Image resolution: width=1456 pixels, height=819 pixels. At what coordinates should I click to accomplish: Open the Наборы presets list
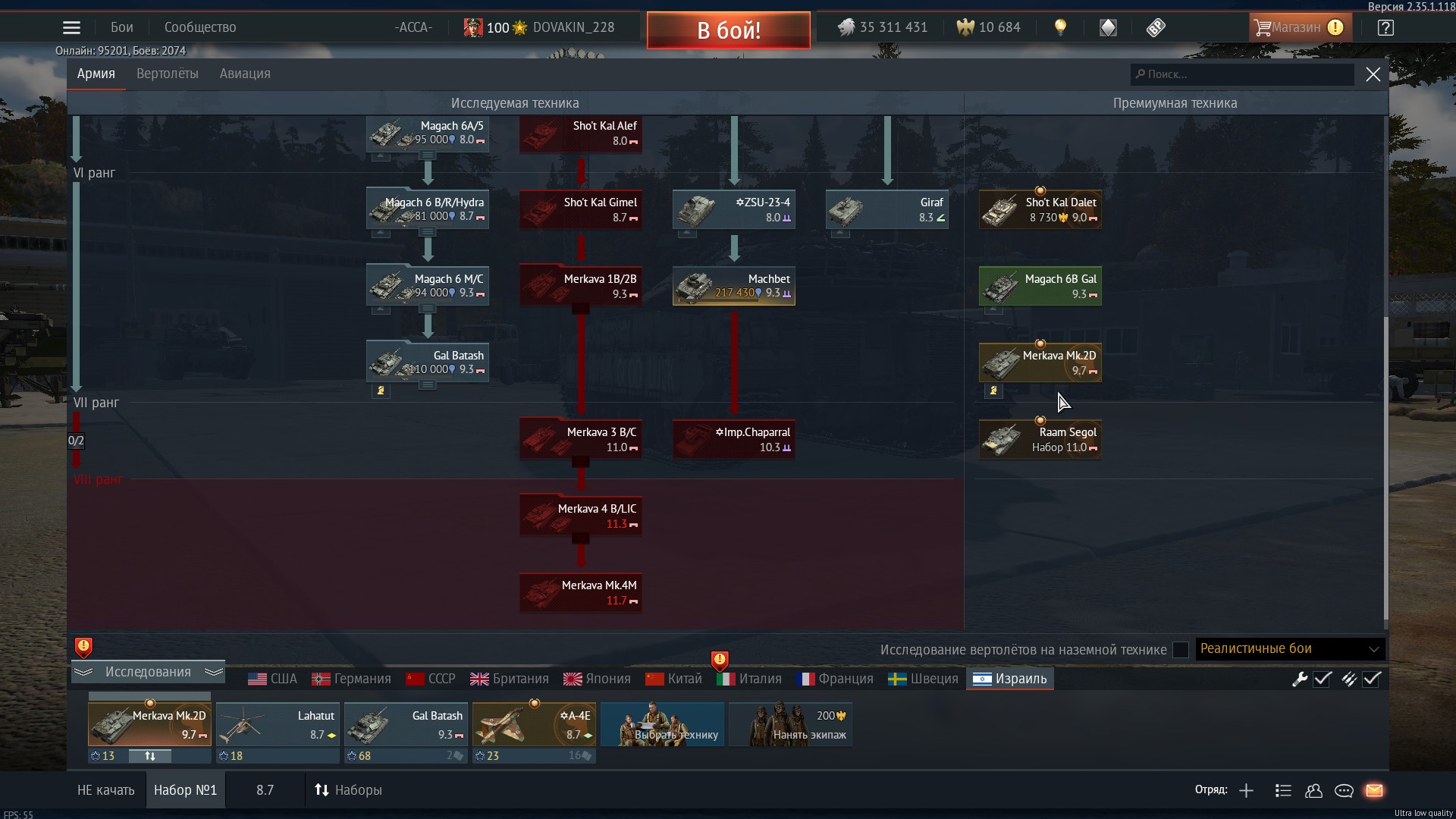coord(348,790)
